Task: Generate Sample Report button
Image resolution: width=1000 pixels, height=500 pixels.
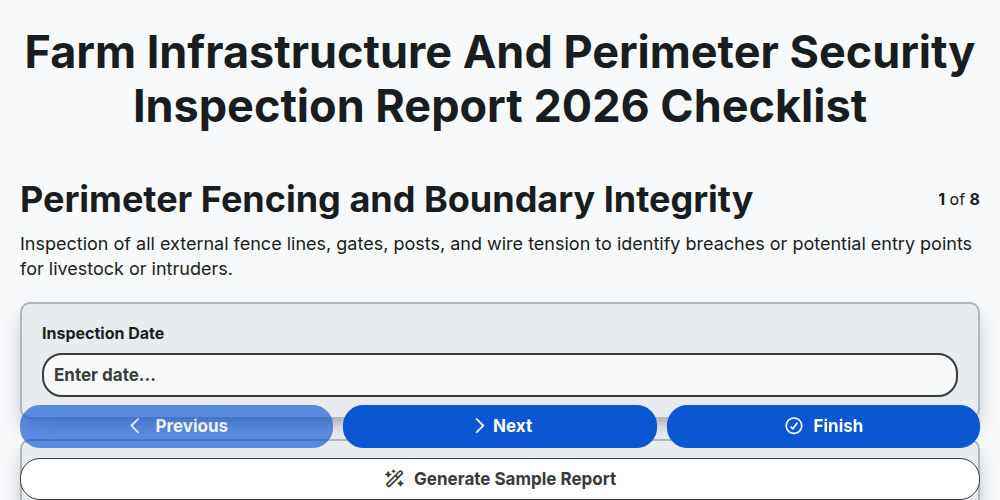Action: pos(500,479)
